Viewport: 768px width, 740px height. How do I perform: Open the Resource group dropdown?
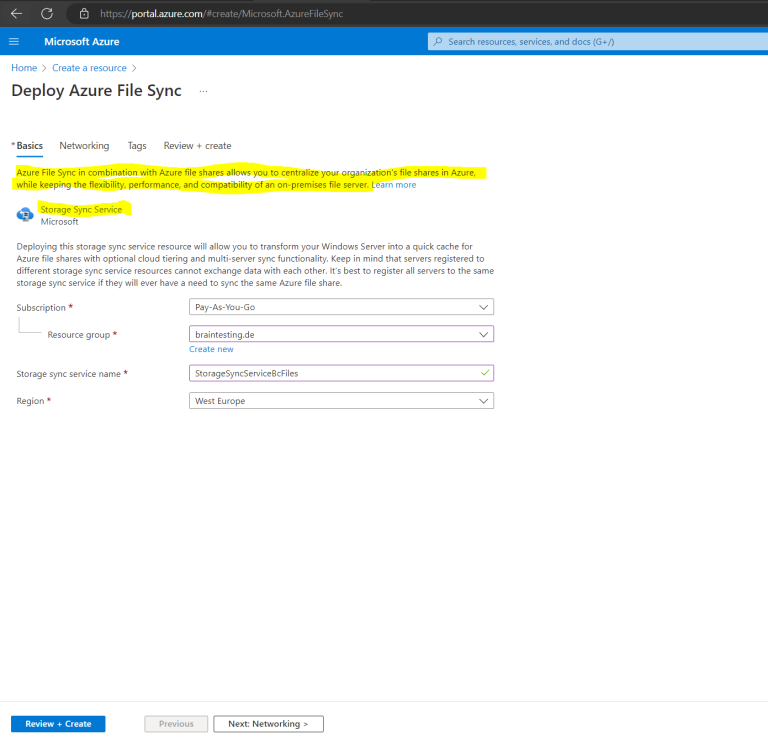(x=341, y=334)
